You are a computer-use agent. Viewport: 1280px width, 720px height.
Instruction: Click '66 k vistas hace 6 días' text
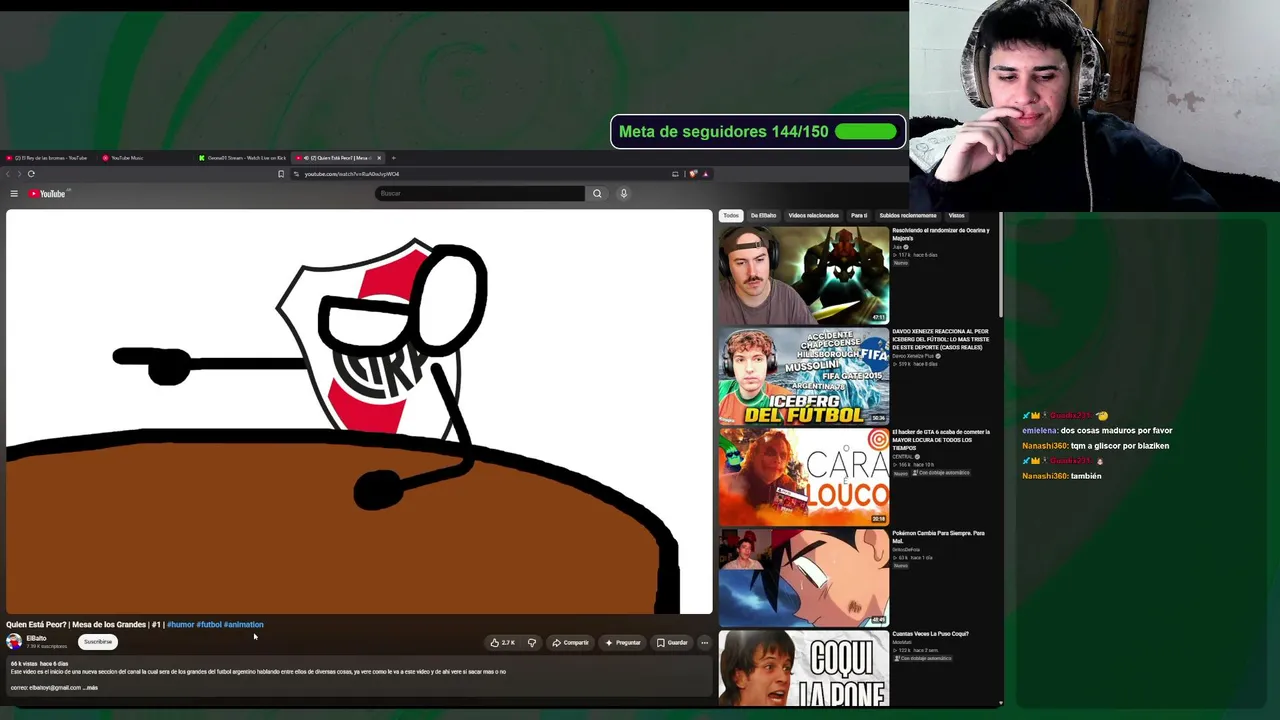[x=40, y=664]
